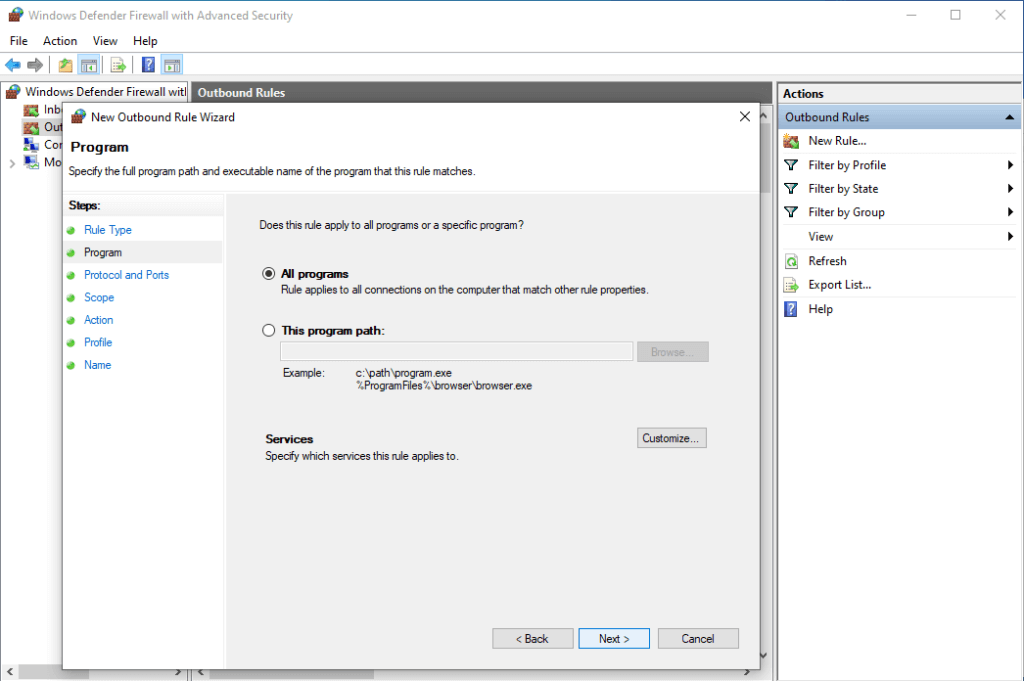Click the main window title bar firewall icon
The height and width of the screenshot is (681, 1024).
click(16, 14)
